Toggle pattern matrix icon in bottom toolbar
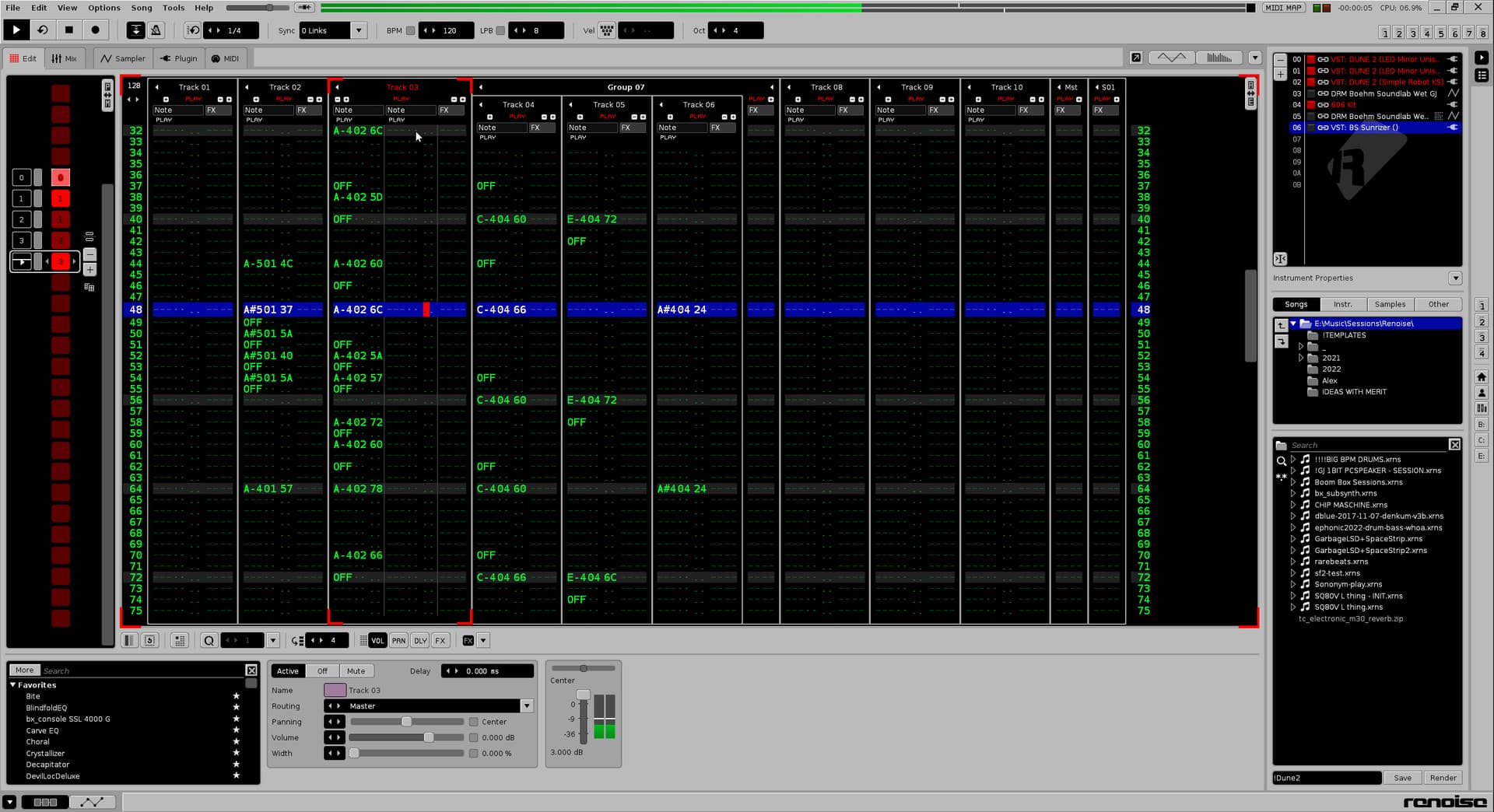This screenshot has height=812, width=1494. click(x=129, y=640)
